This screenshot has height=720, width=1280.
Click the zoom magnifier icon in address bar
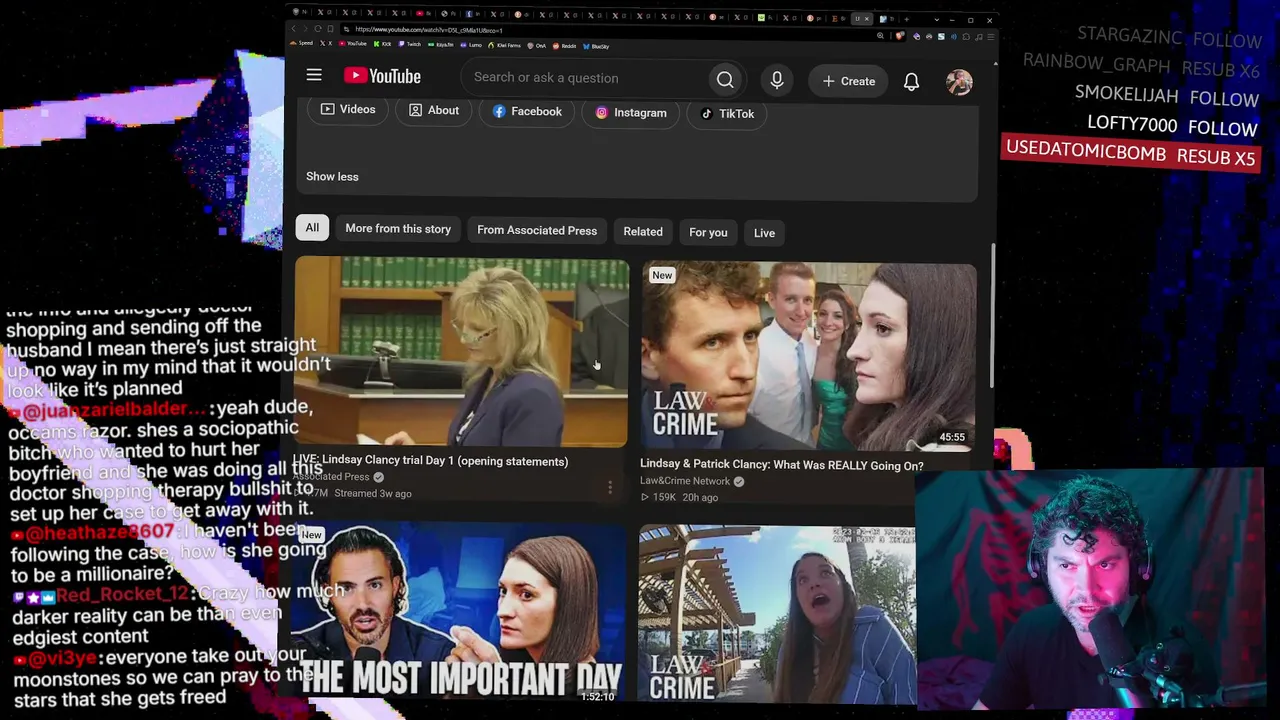[880, 36]
